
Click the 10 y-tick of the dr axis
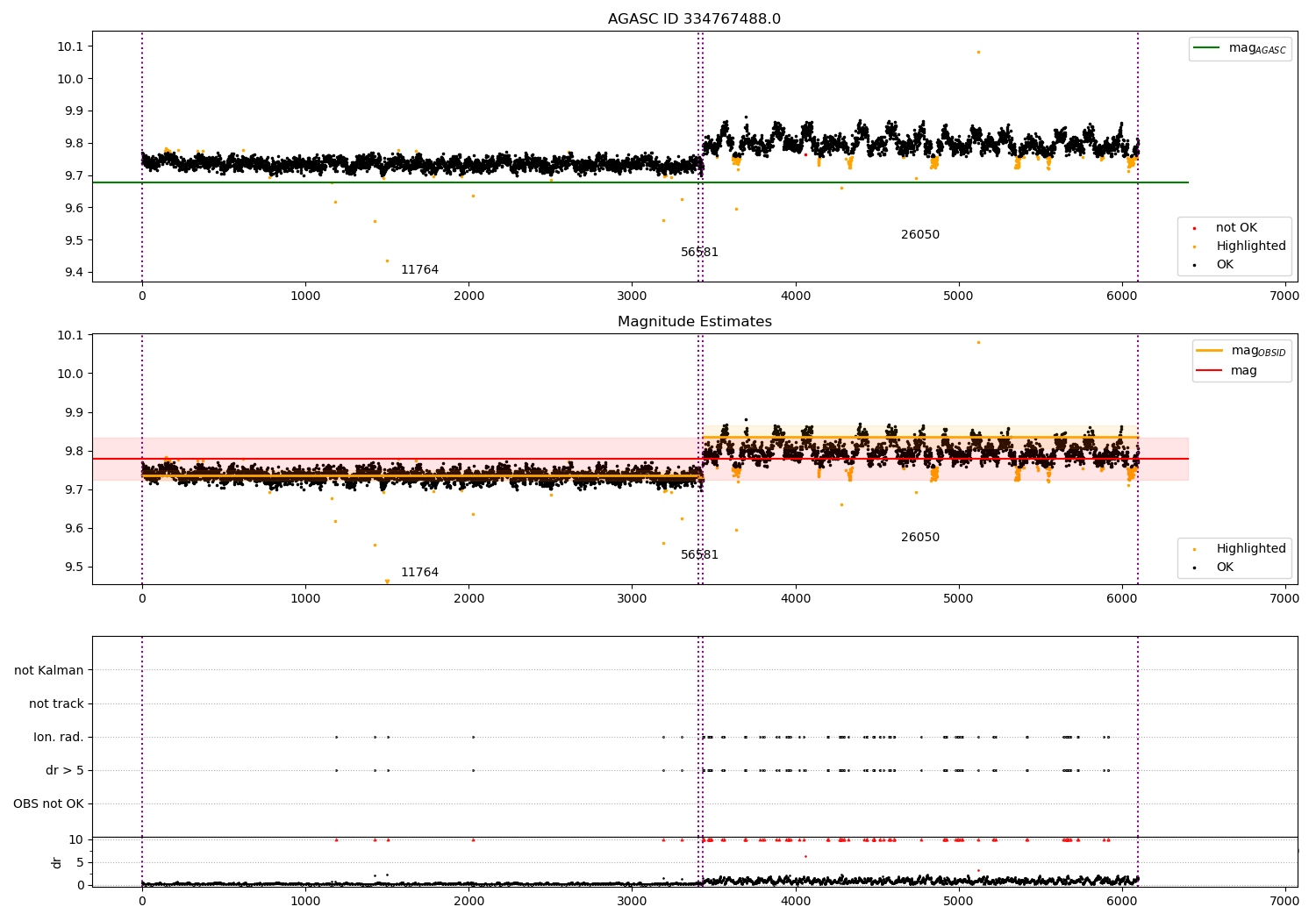pos(75,840)
